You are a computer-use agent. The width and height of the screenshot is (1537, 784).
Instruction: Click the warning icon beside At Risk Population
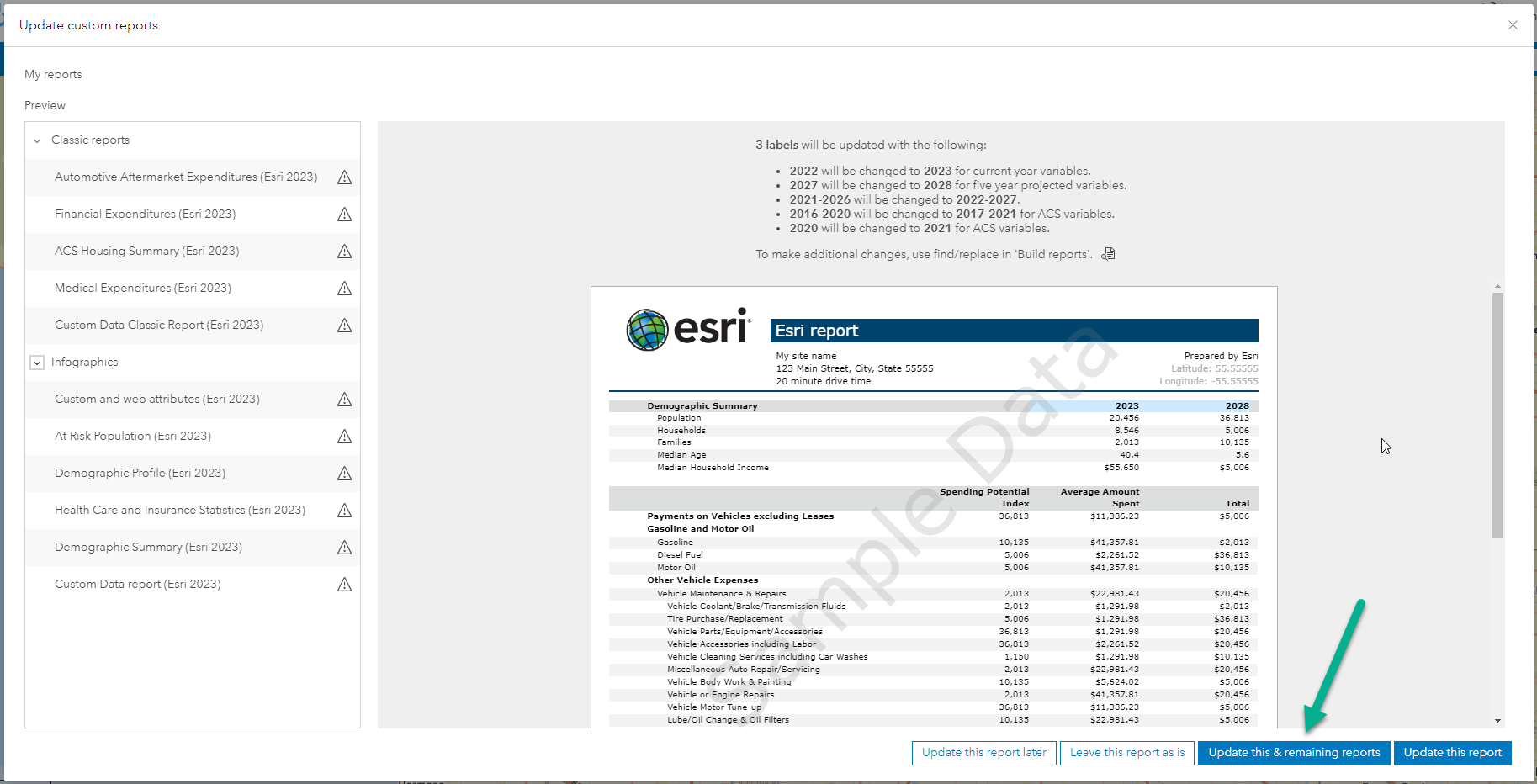344,436
